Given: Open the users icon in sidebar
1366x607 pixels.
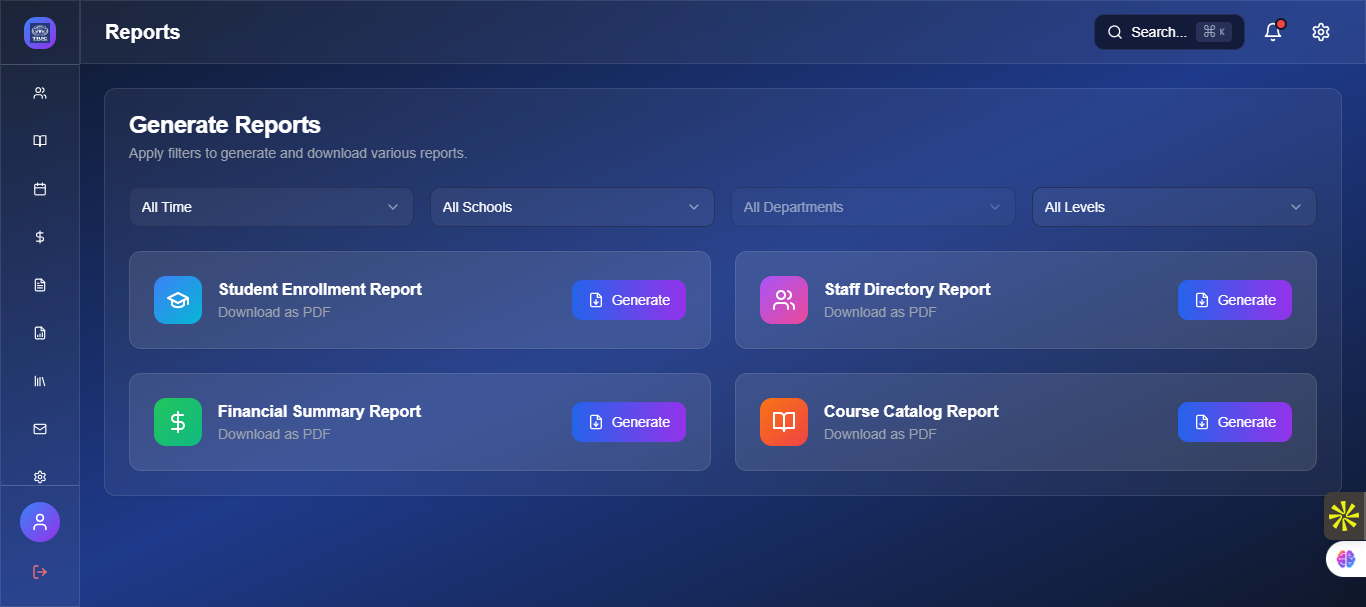Looking at the screenshot, I should point(40,93).
